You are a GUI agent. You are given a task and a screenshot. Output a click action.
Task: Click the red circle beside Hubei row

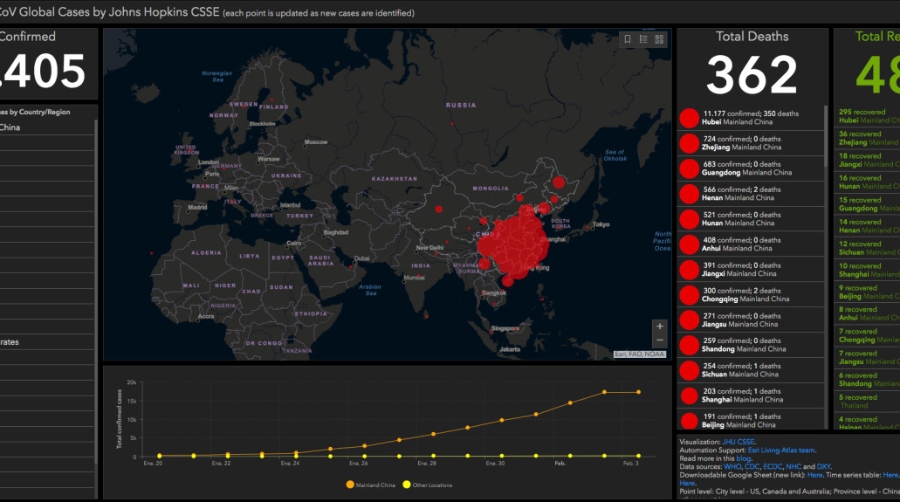689,118
